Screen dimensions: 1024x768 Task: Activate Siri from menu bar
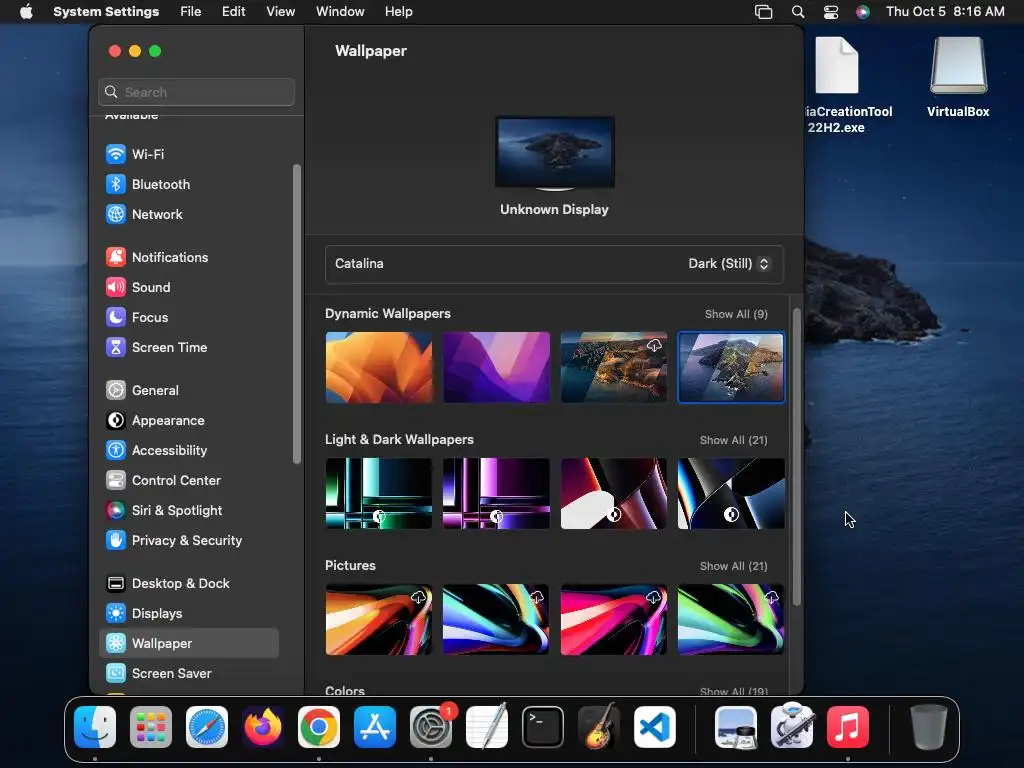(863, 12)
